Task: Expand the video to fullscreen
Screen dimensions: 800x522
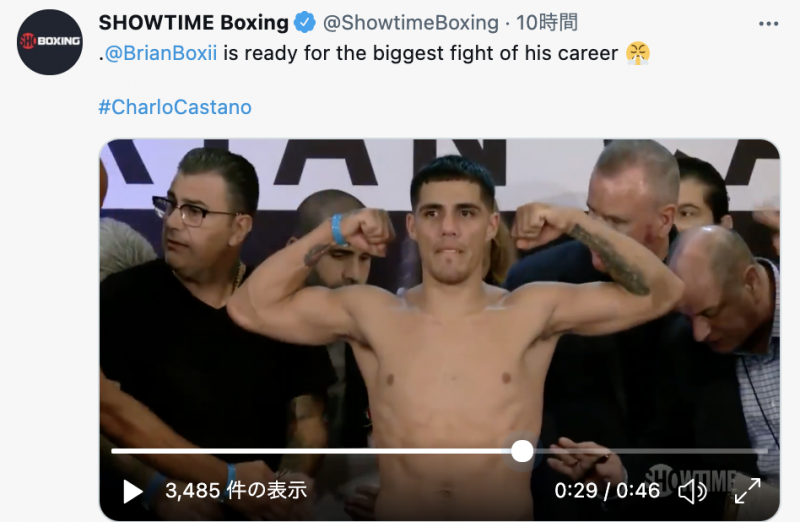Action: [747, 491]
